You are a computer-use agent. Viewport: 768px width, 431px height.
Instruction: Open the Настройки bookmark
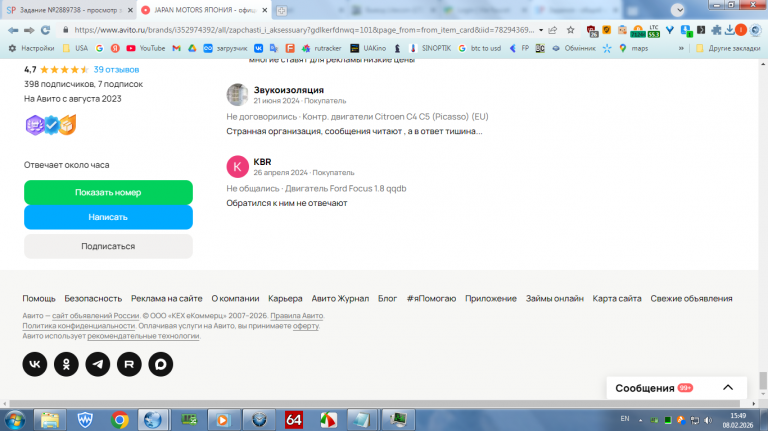tap(32, 48)
